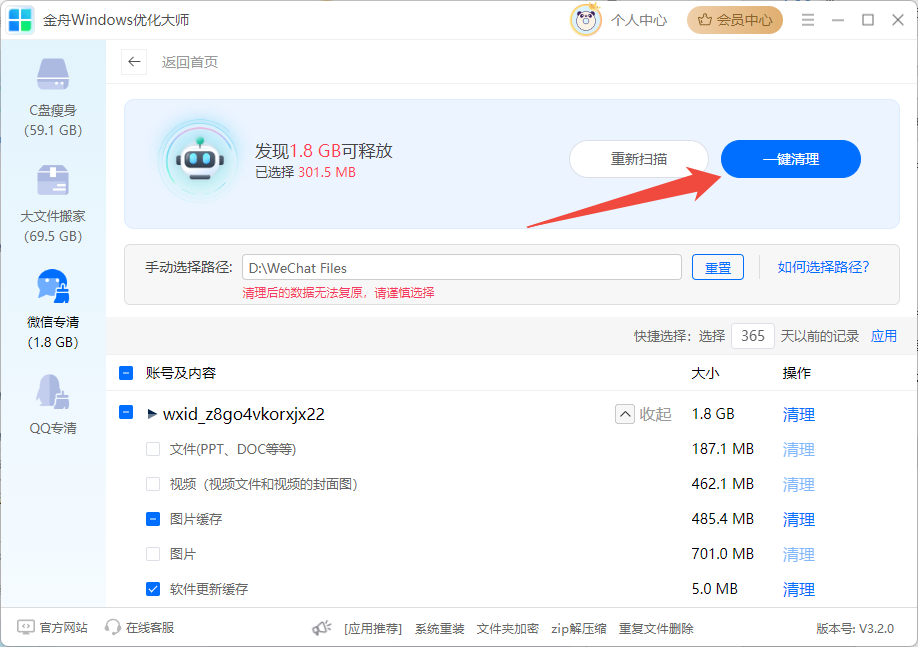This screenshot has width=918, height=647.
Task: Open 文件夹加密 recommended app link
Action: coord(508,629)
